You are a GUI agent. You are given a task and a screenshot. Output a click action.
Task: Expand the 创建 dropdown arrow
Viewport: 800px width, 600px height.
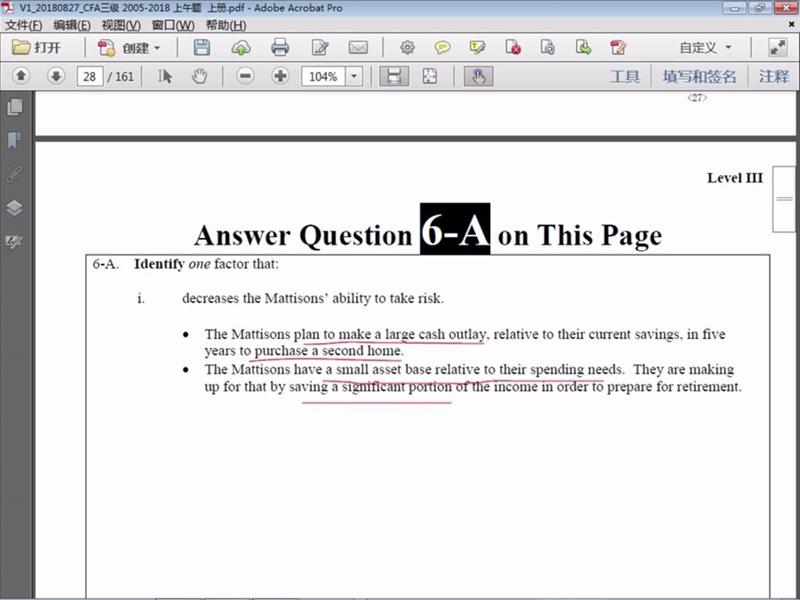click(157, 48)
